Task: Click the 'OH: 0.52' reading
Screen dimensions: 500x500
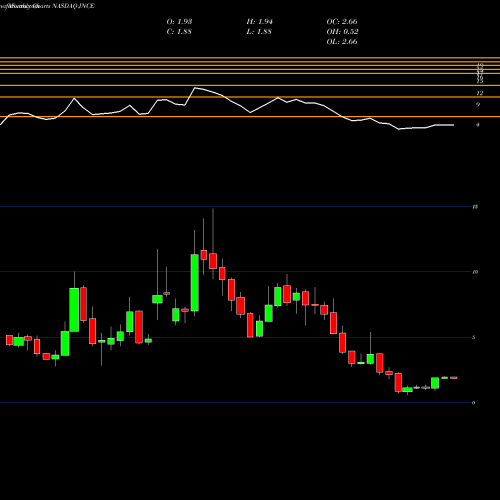Action: [342, 32]
